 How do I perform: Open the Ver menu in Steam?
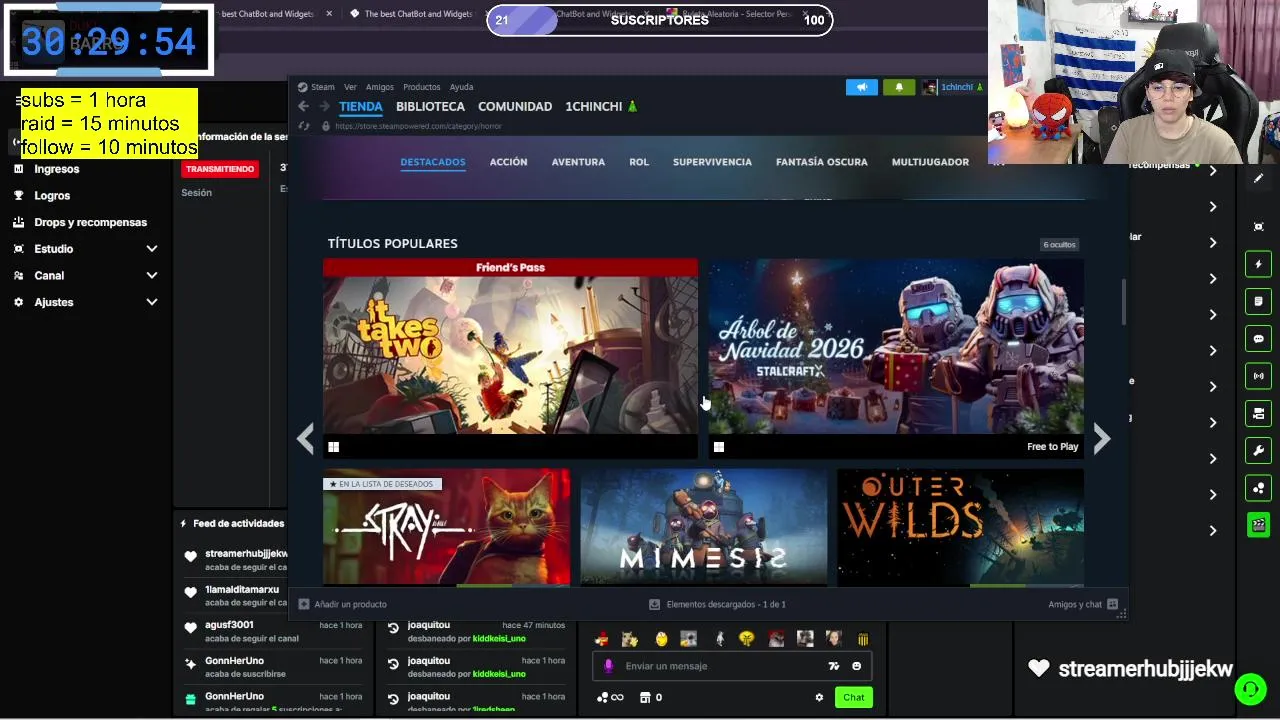tap(350, 87)
